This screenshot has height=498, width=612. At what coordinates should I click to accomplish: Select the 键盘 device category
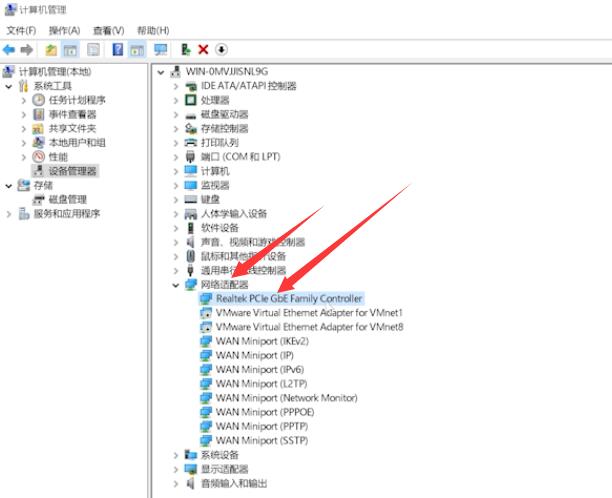pos(210,199)
